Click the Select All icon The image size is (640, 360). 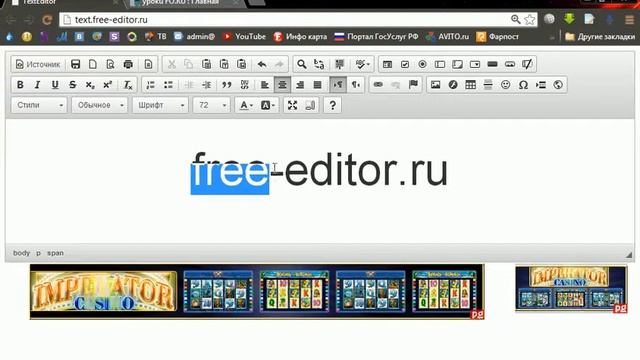(339, 64)
